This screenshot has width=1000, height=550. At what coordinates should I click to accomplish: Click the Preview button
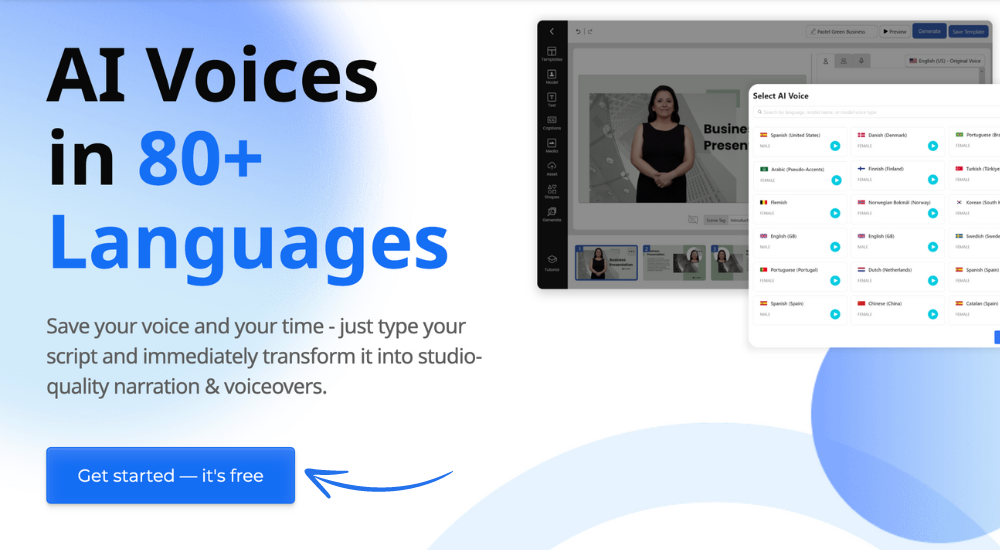pyautogui.click(x=895, y=31)
